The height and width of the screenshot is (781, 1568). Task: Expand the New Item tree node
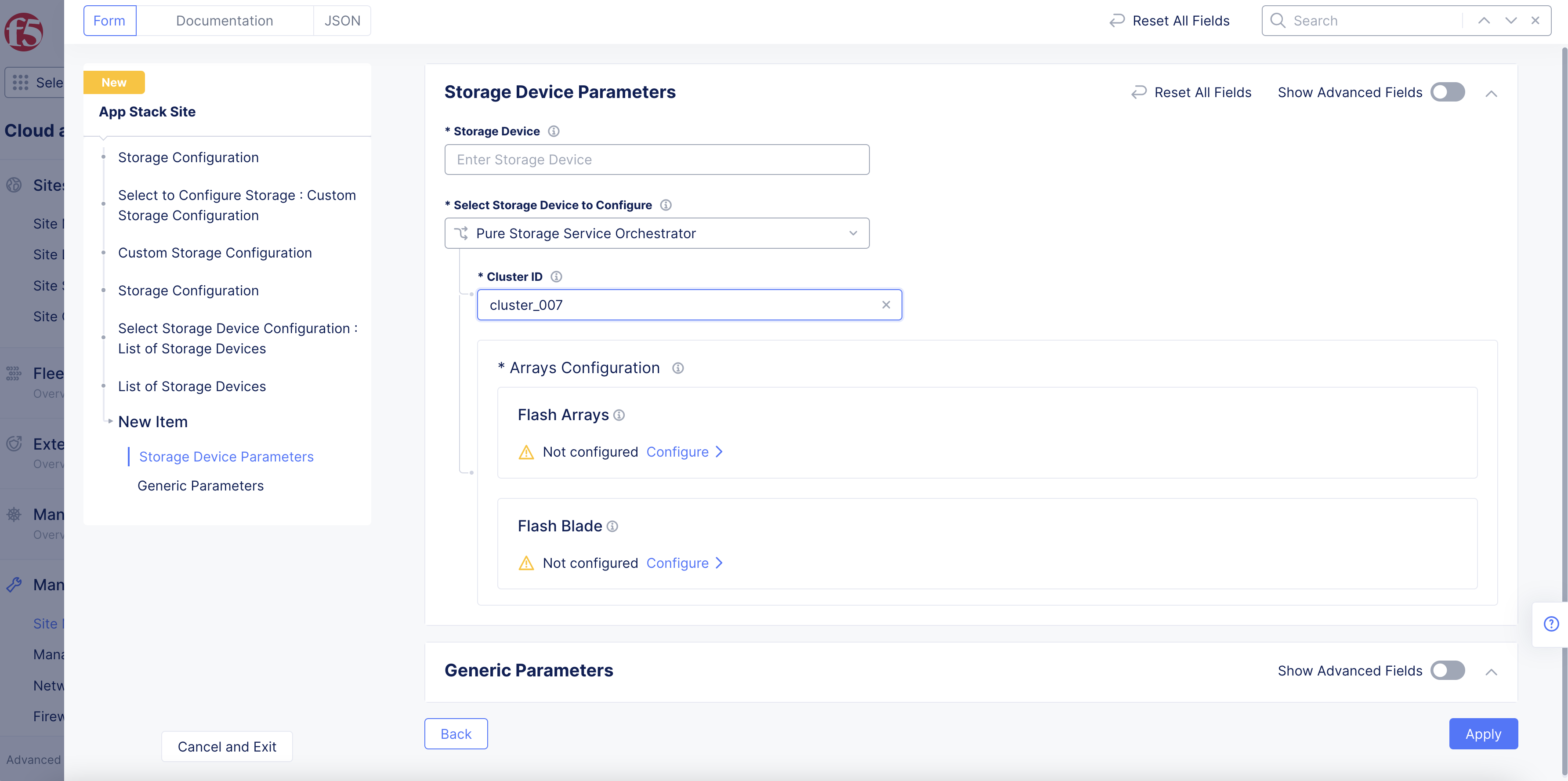[110, 421]
